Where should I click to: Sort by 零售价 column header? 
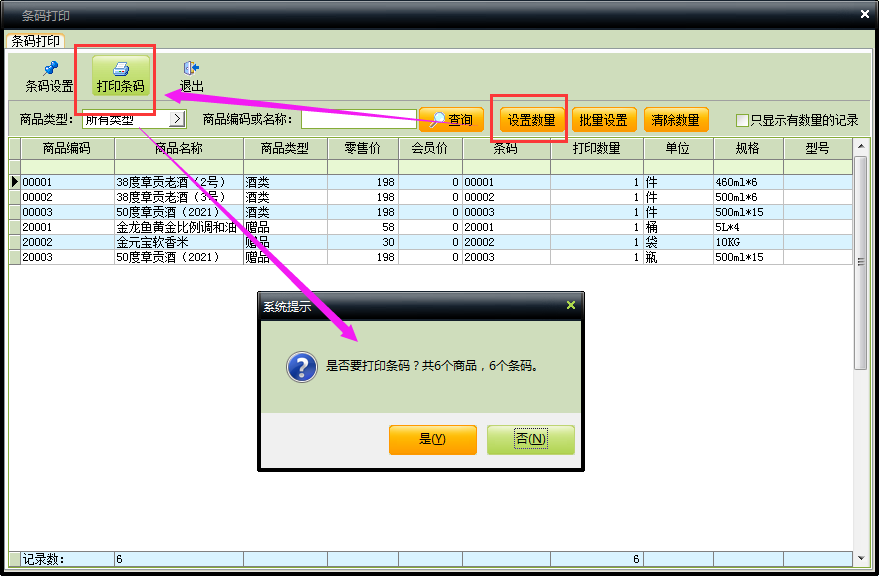[362, 148]
